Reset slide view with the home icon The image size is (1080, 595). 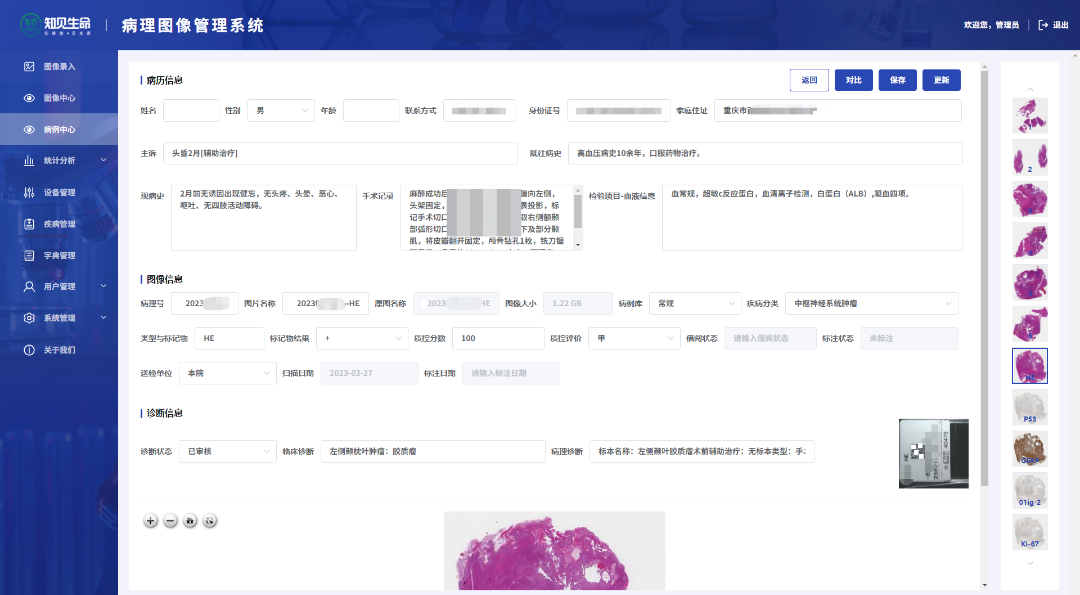[x=190, y=520]
